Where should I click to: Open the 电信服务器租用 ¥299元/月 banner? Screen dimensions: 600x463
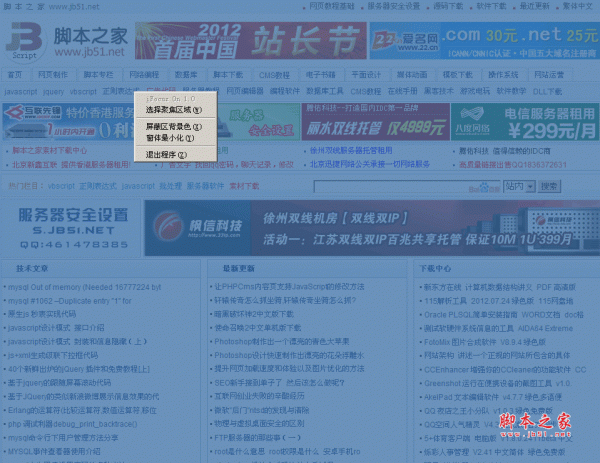(525, 122)
